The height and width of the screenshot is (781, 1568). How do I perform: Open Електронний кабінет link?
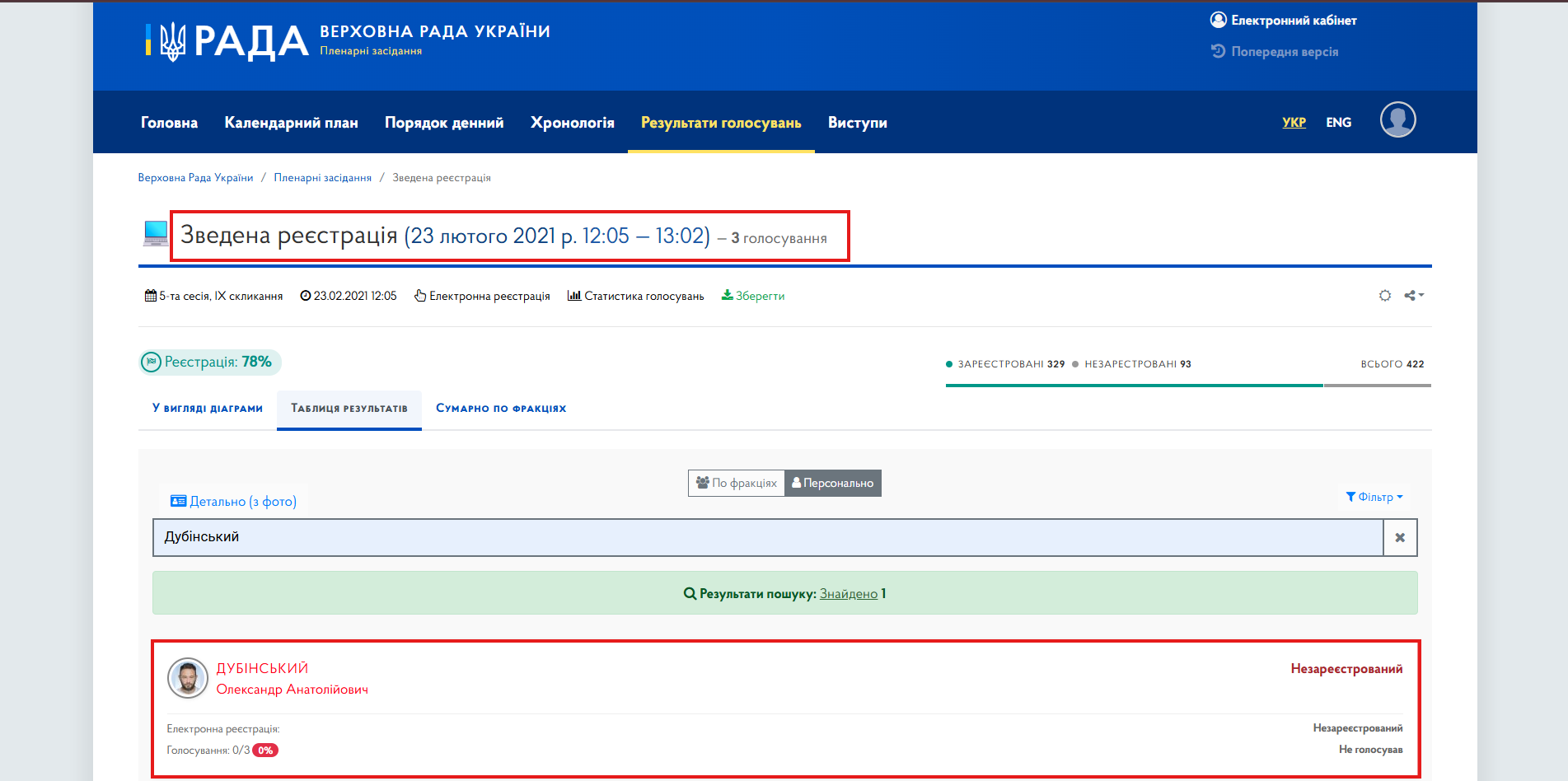1283,20
